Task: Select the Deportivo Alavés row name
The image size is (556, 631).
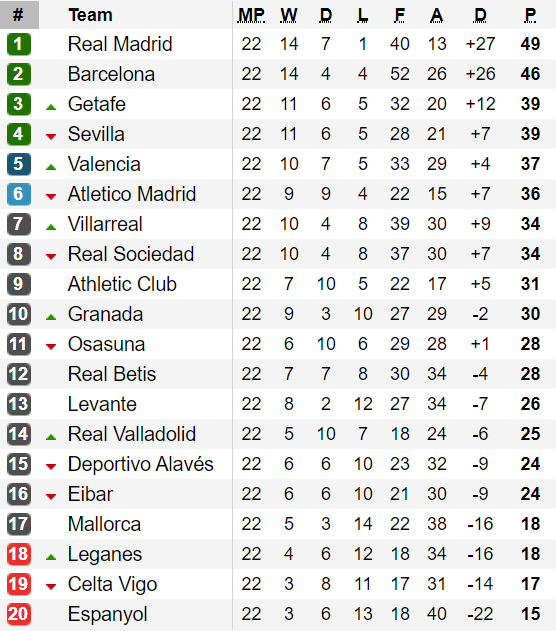Action: (140, 464)
